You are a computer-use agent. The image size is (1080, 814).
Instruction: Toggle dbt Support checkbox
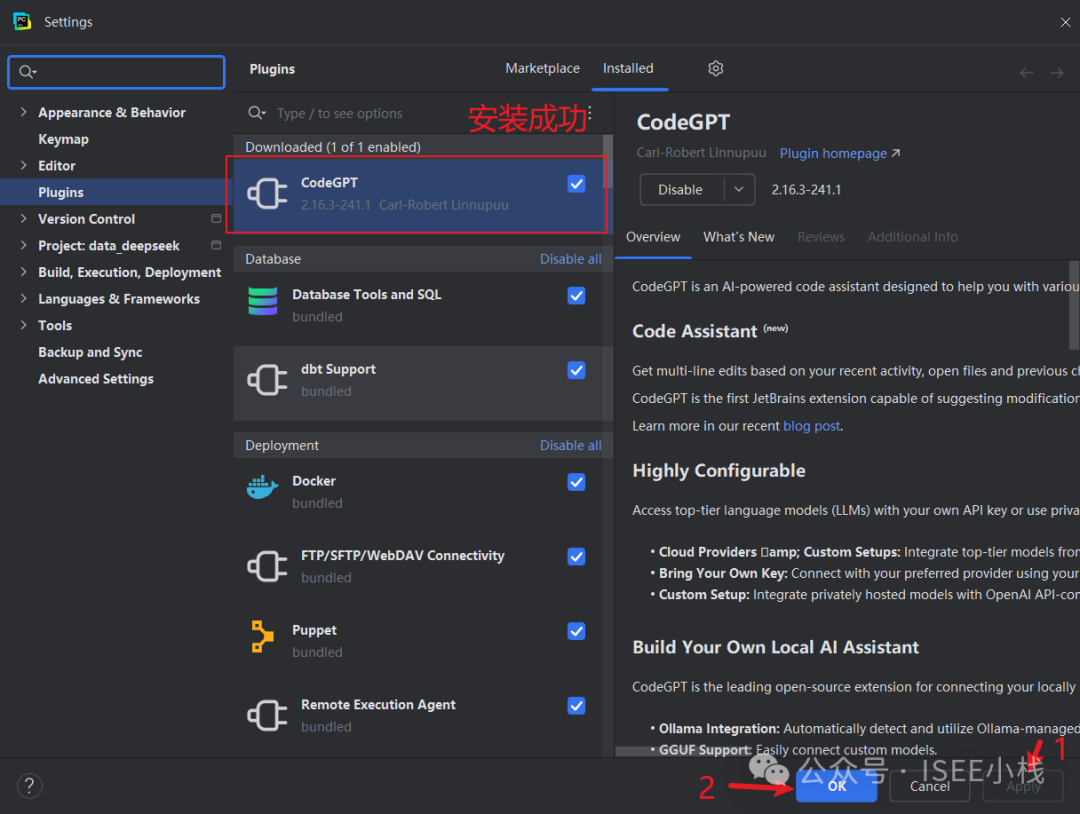pyautogui.click(x=577, y=371)
